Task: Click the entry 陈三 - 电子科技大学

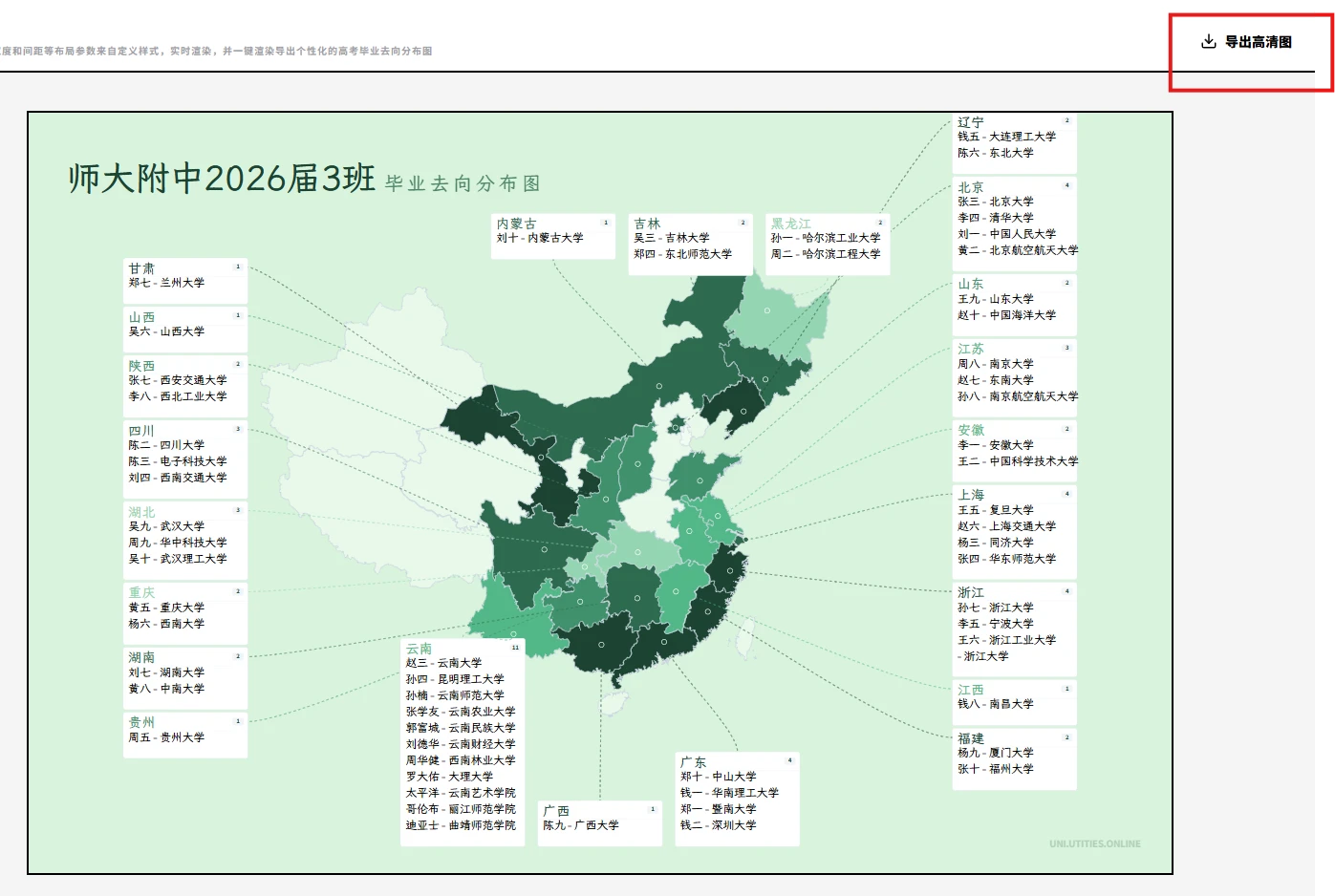Action: point(178,461)
